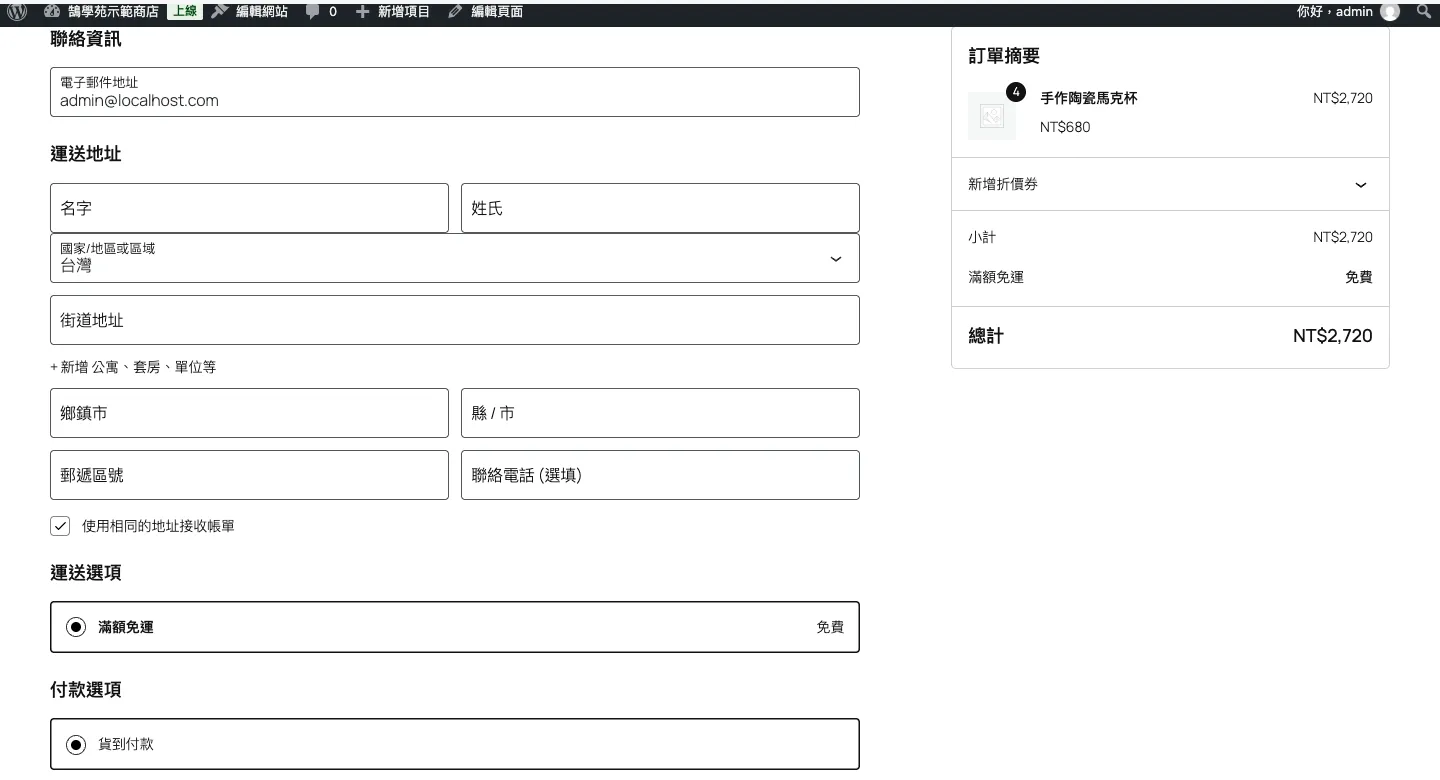Click the 上線 status badge

[185, 12]
